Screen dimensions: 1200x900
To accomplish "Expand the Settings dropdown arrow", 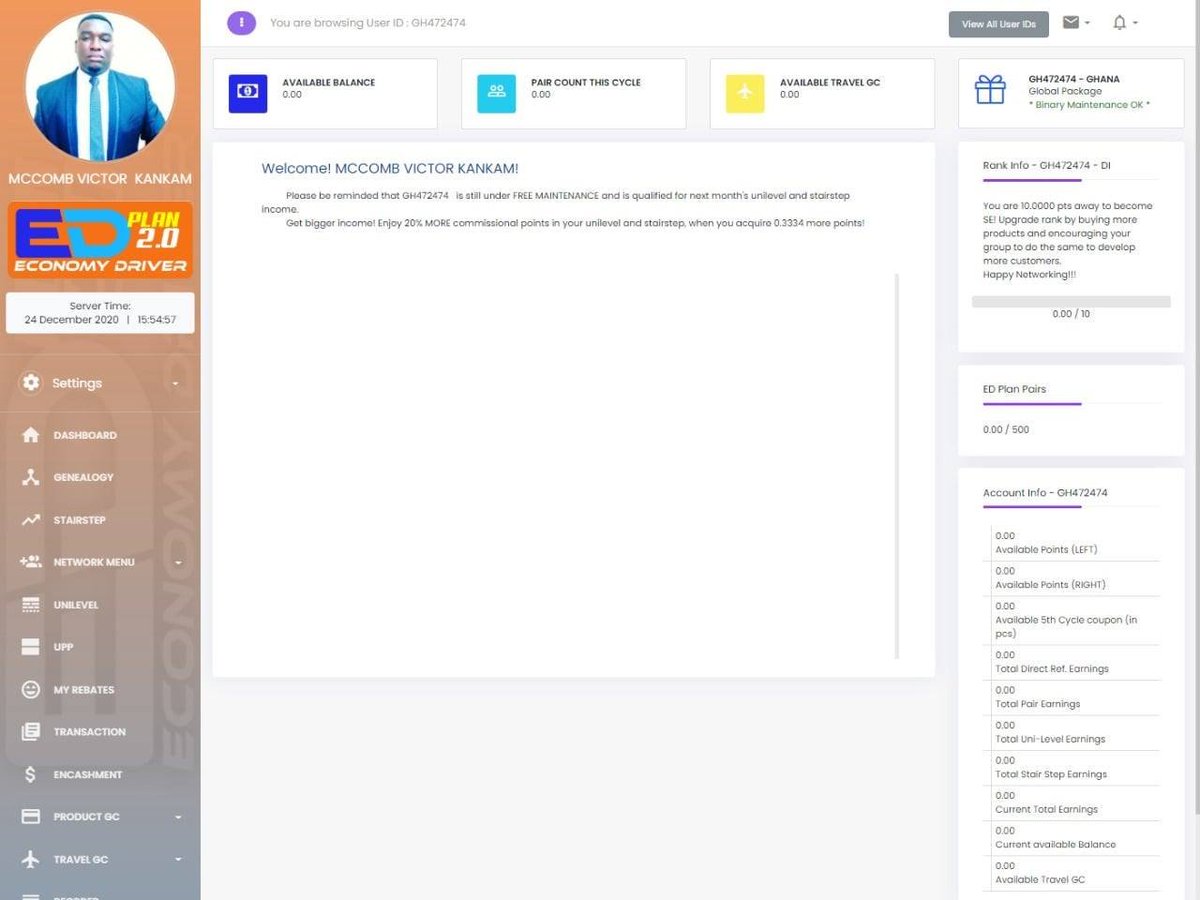I will pyautogui.click(x=176, y=384).
